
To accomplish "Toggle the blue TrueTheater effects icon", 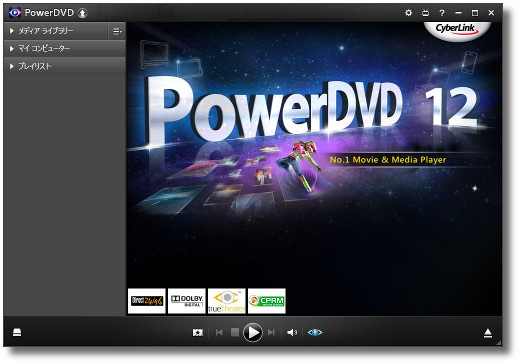I will (315, 332).
